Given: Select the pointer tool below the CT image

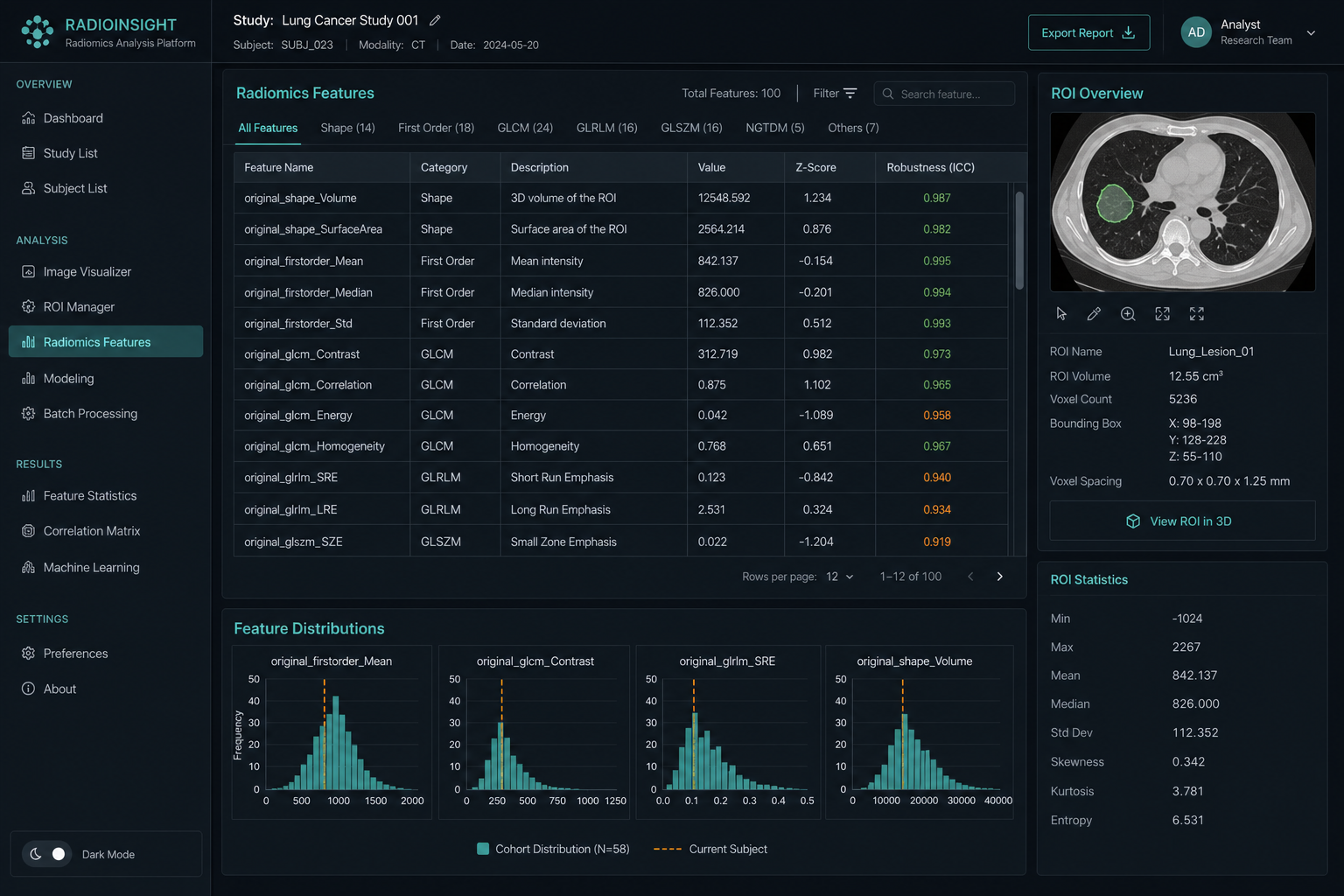Looking at the screenshot, I should click(1061, 314).
